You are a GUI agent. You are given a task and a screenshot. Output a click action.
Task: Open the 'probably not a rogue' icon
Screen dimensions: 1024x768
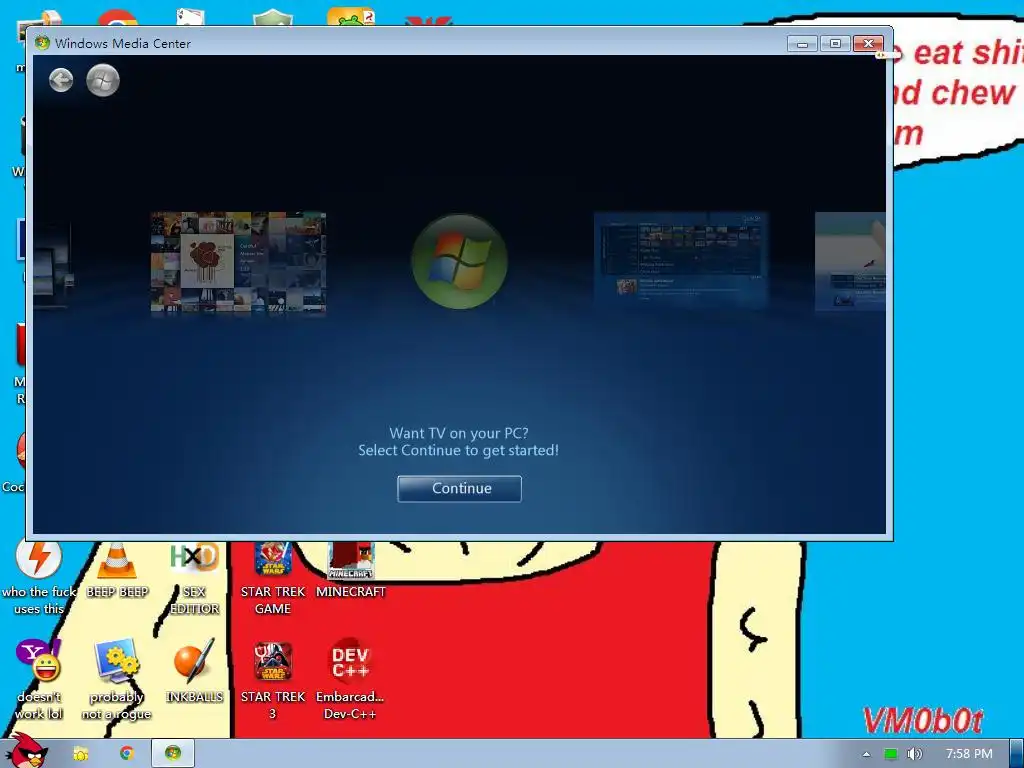(116, 679)
